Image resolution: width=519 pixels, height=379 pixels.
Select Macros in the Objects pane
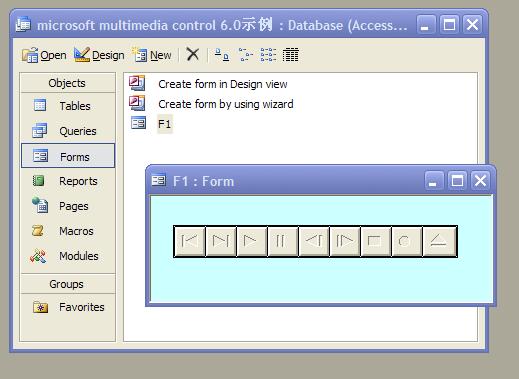pyautogui.click(x=68, y=231)
